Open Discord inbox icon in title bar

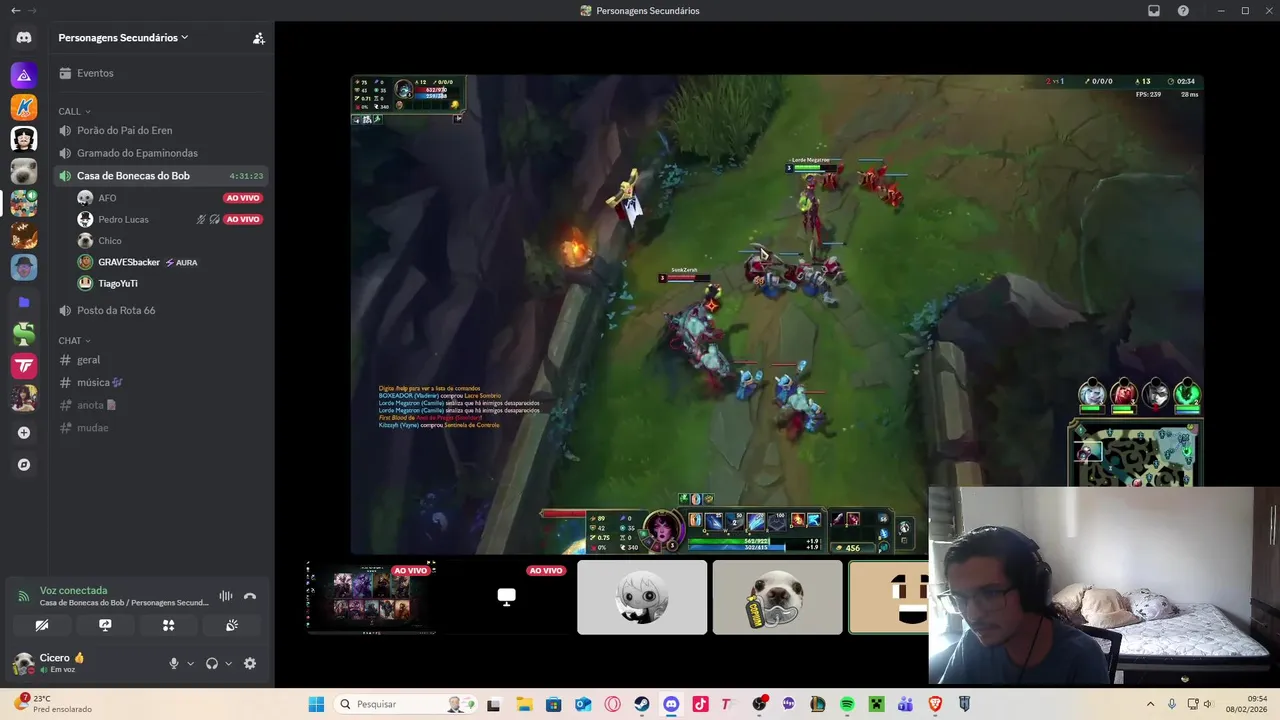coord(1154,11)
